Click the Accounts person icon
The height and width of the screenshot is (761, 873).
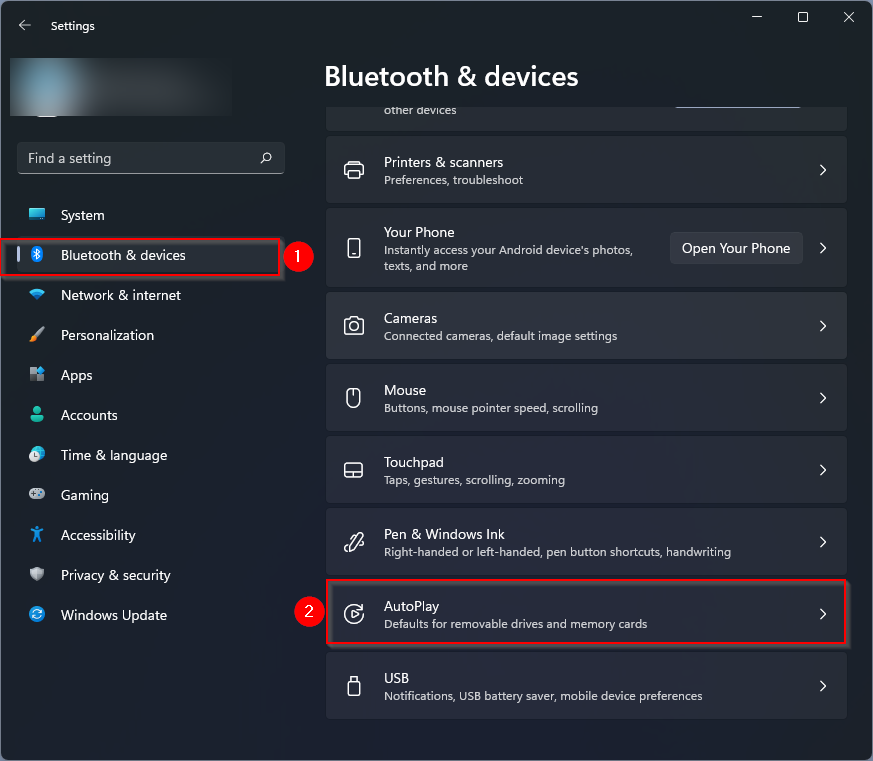[x=37, y=414]
